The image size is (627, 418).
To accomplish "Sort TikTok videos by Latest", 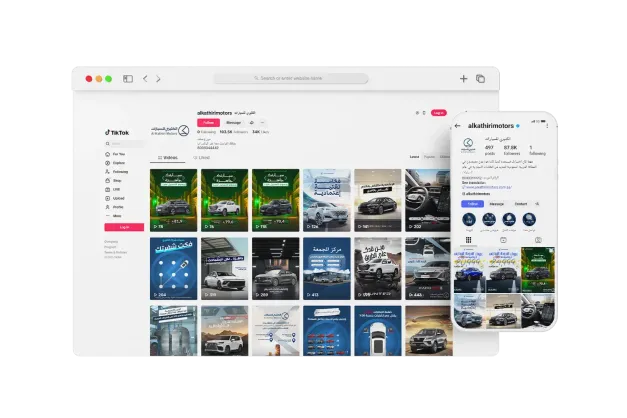I will pos(414,157).
